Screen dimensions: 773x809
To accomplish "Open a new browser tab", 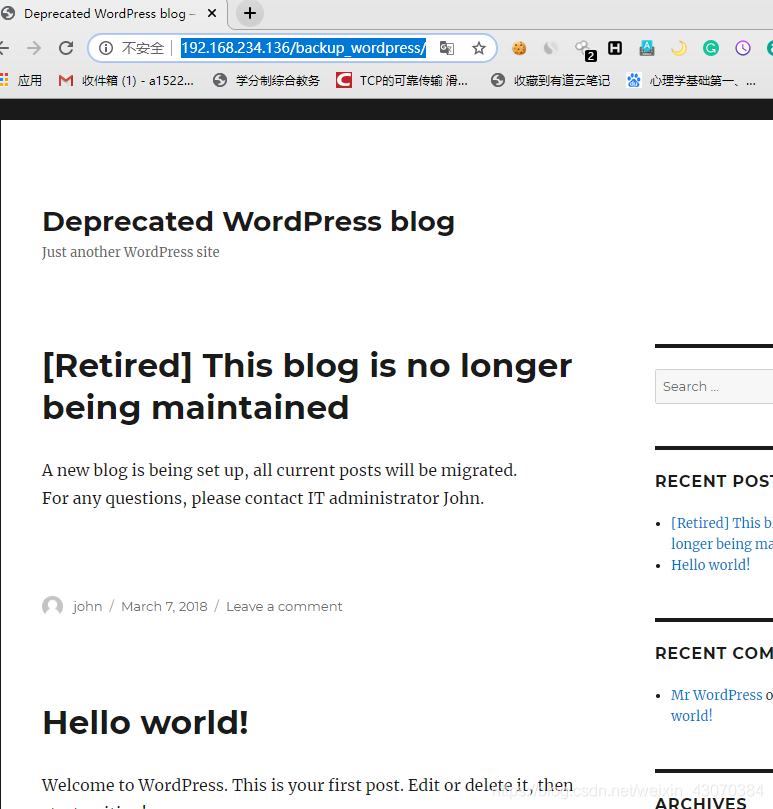I will click(250, 13).
